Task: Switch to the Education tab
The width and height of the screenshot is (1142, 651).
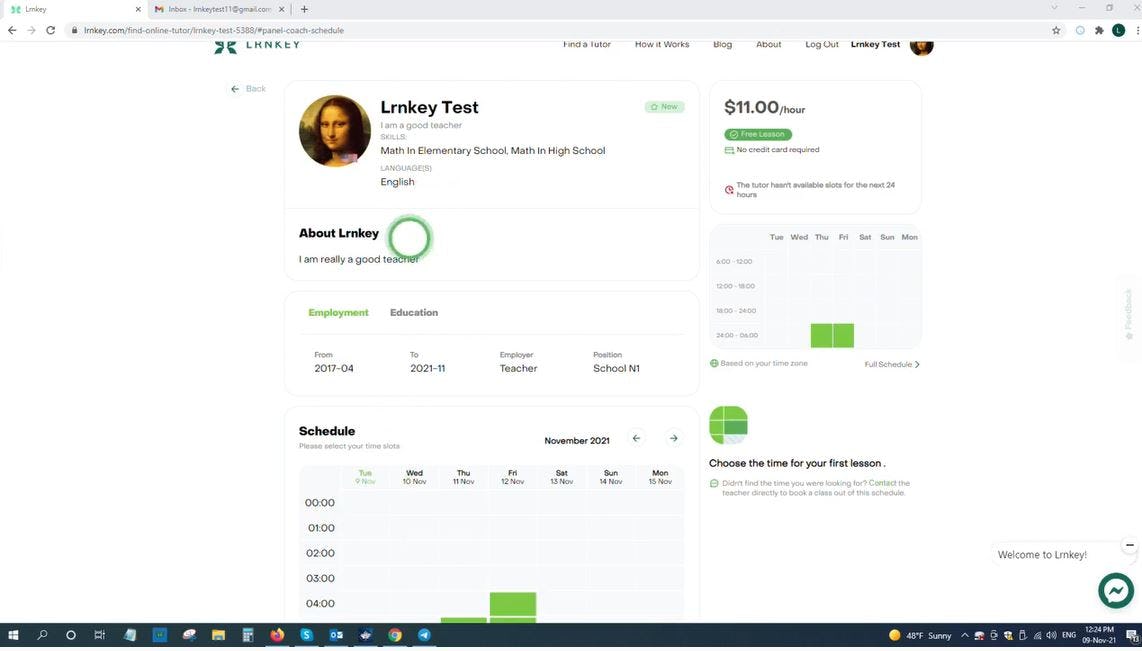Action: point(414,312)
